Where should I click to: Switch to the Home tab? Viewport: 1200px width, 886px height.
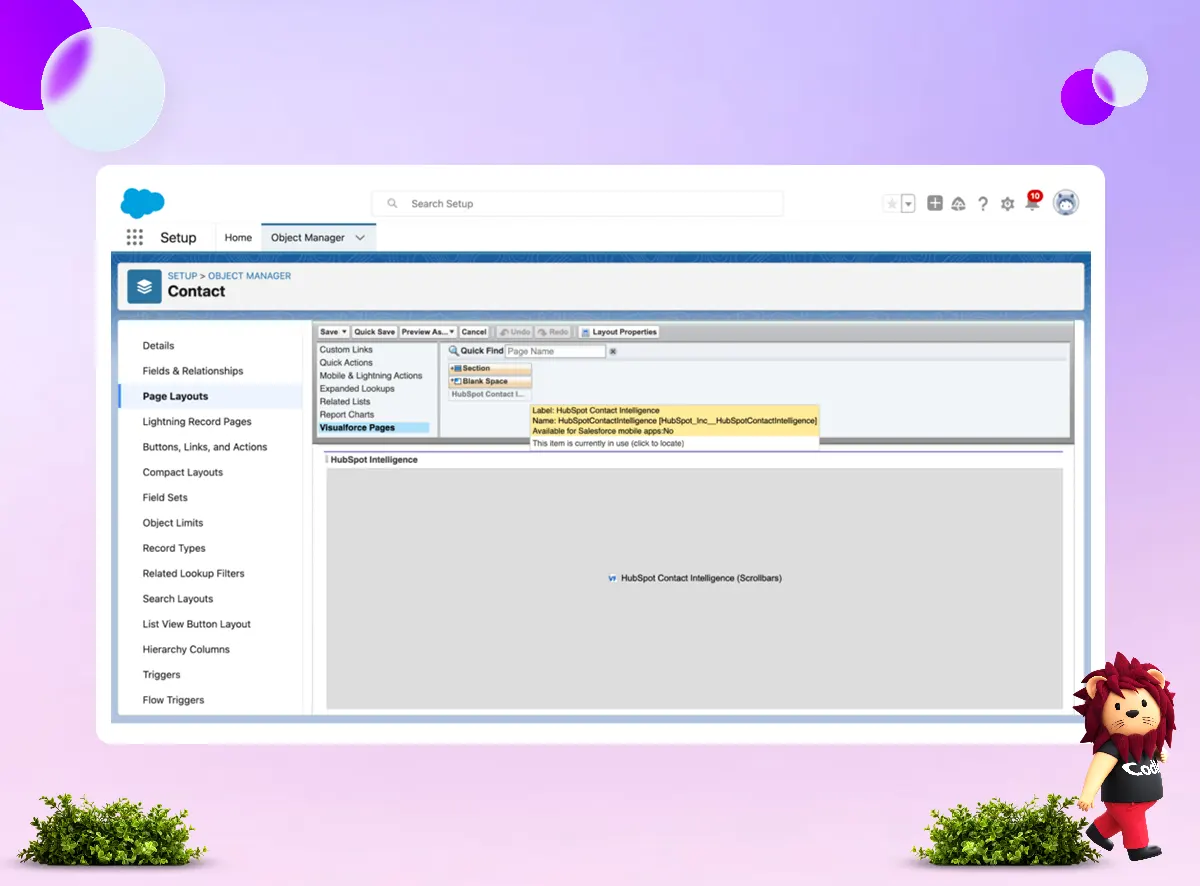pos(238,238)
